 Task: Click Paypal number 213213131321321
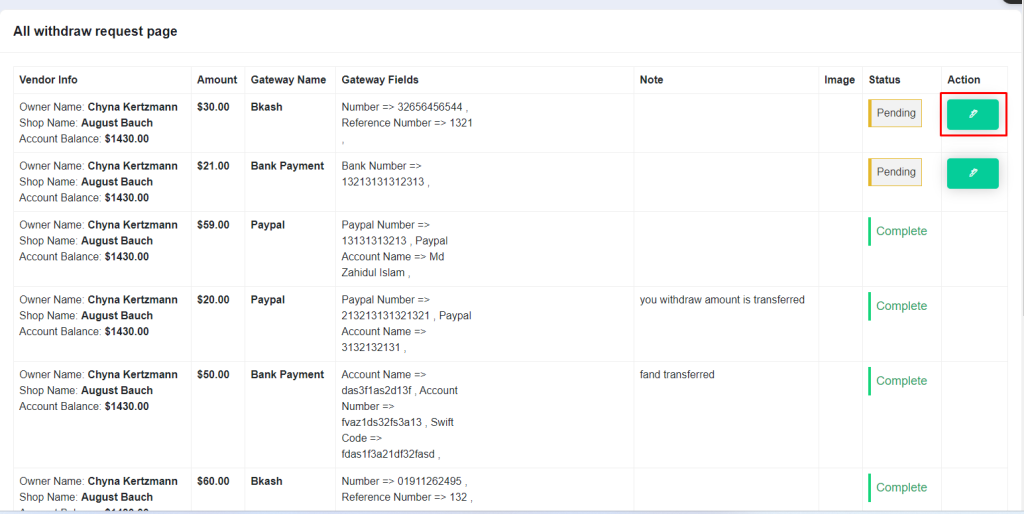click(x=385, y=315)
